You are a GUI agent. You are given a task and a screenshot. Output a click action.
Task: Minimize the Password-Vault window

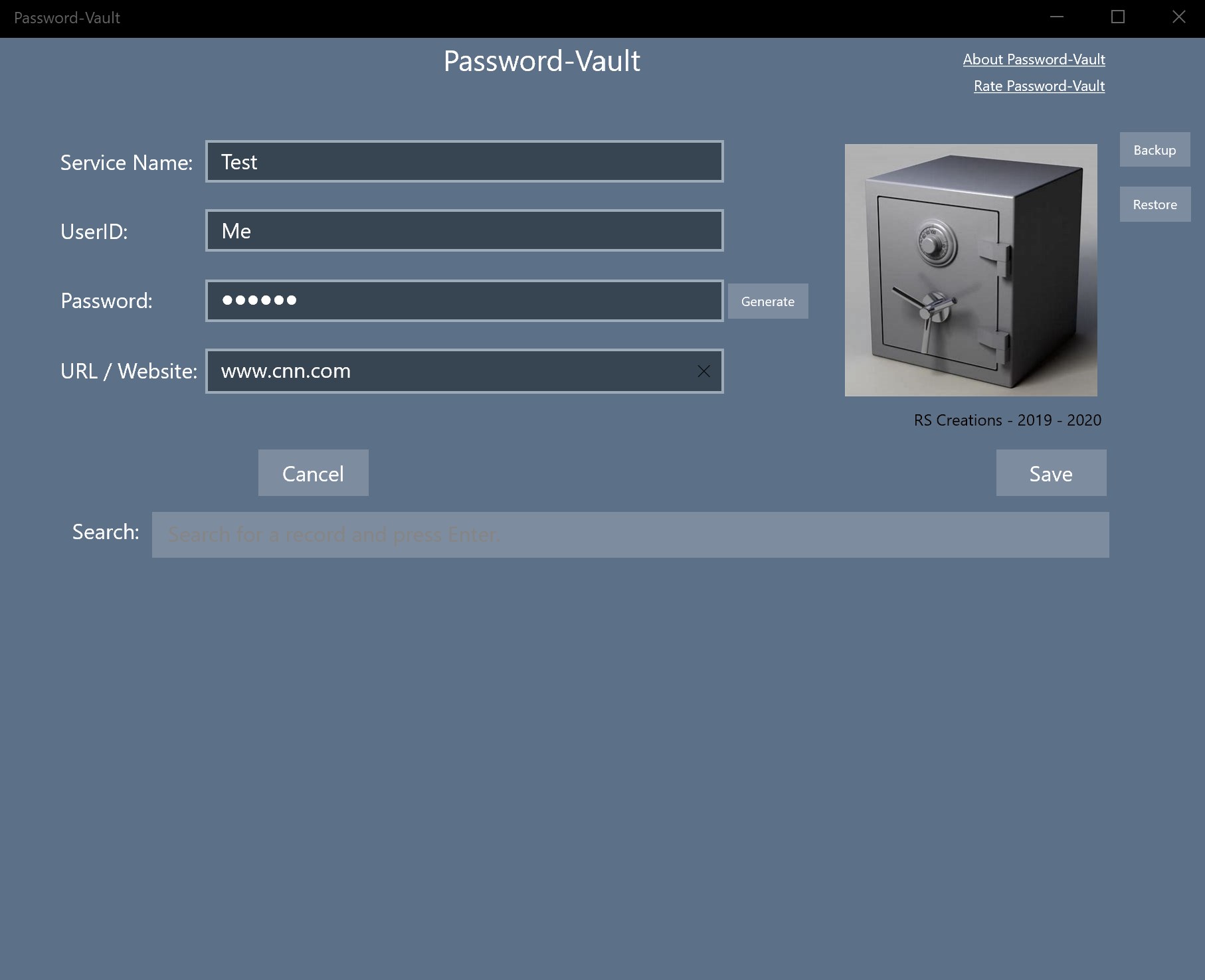coord(1057,17)
